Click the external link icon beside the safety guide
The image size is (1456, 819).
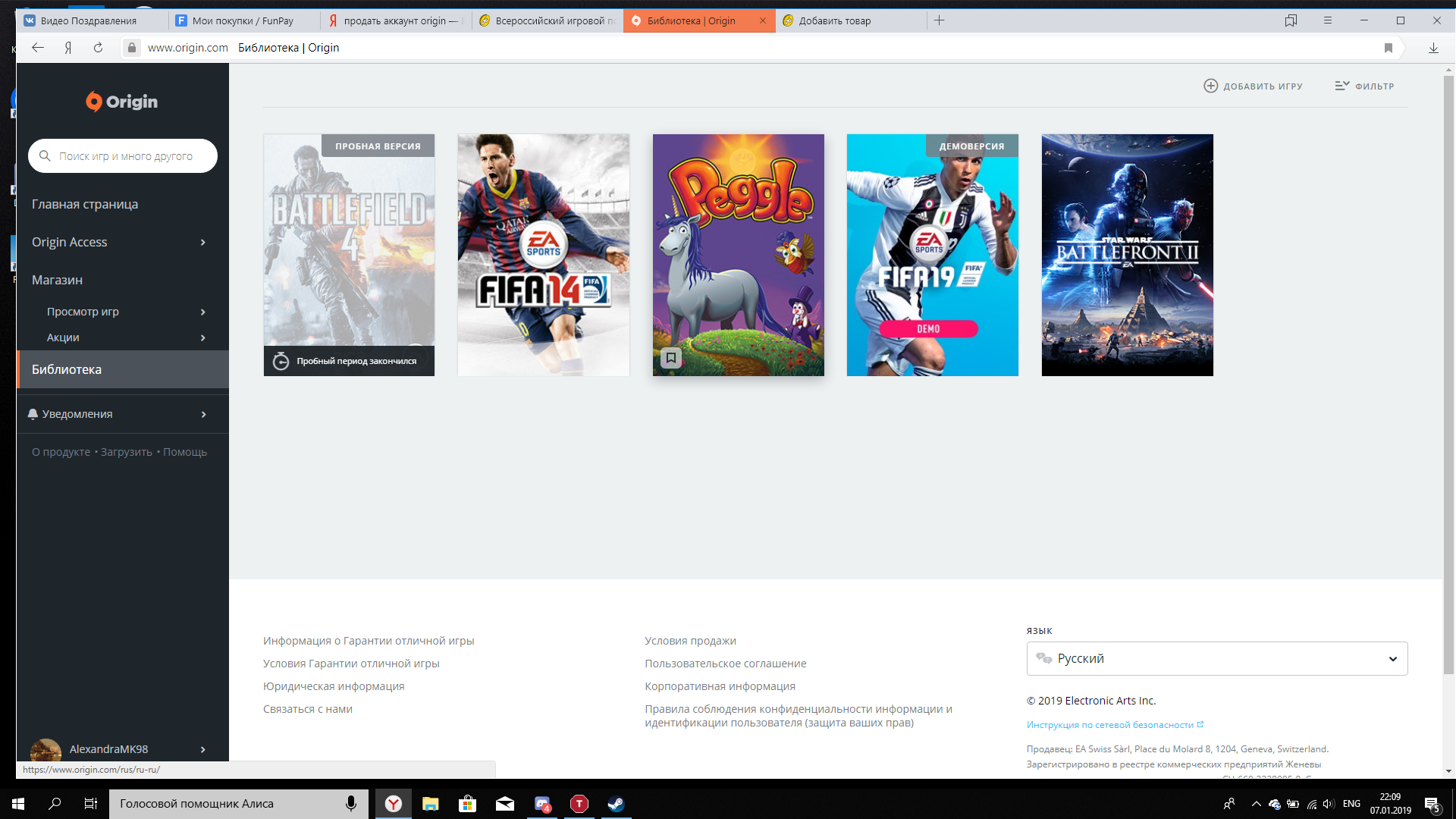coord(1200,724)
